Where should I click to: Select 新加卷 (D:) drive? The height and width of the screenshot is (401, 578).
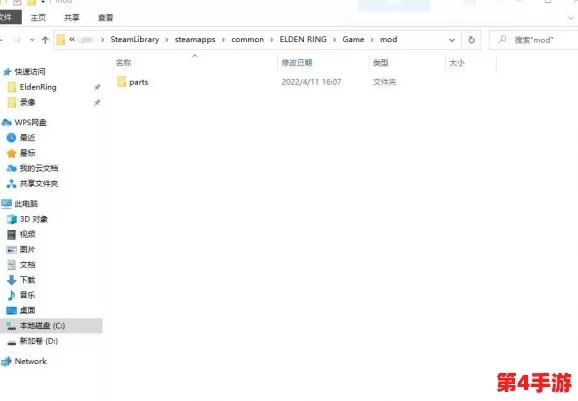pyautogui.click(x=39, y=341)
